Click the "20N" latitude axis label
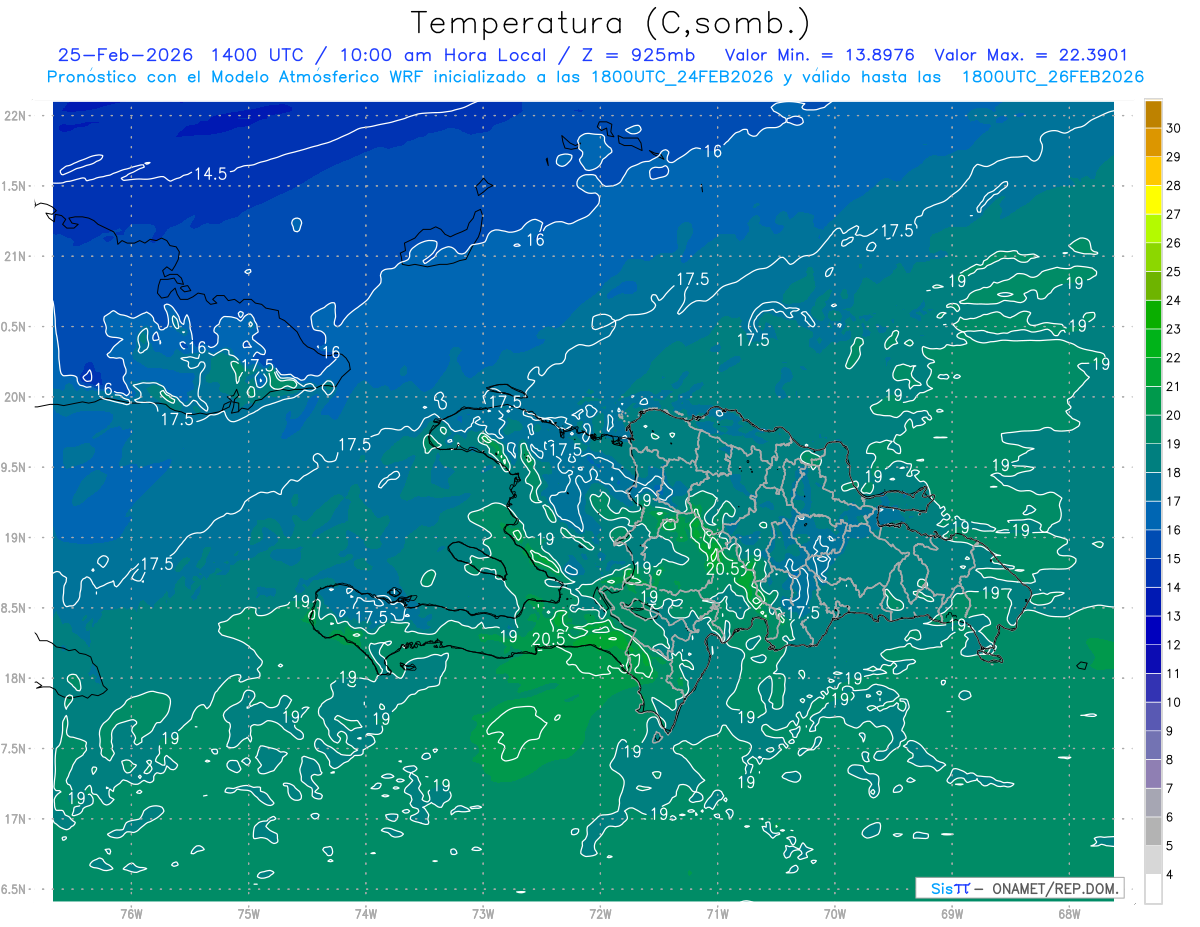The image size is (1200, 927). [x=14, y=397]
